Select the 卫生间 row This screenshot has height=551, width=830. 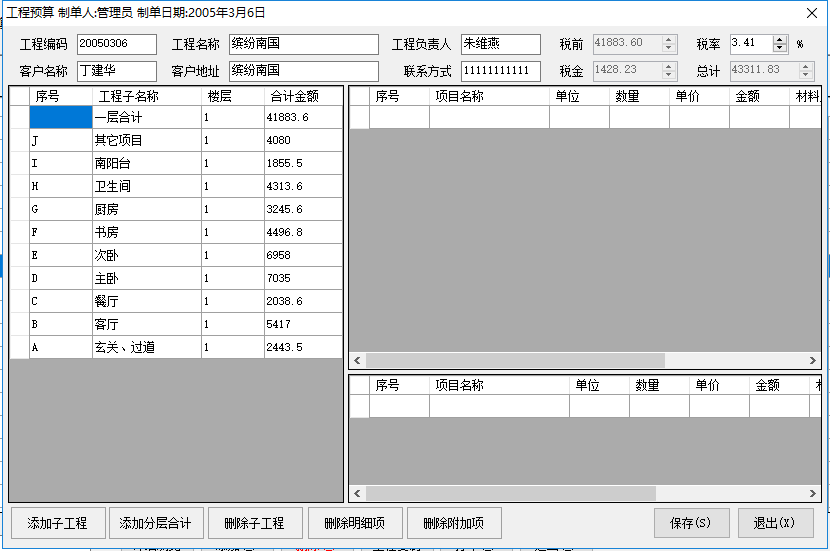coord(176,186)
